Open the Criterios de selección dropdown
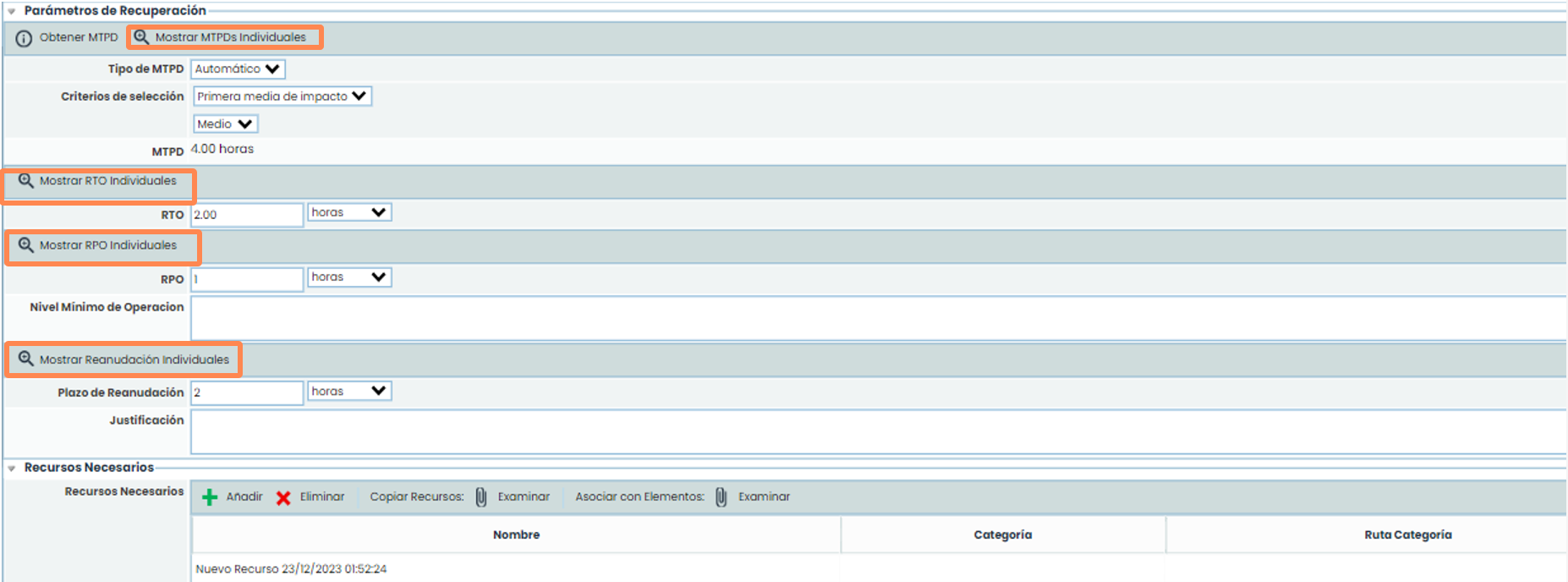Viewport: 1568px width, 582px height. pos(282,96)
